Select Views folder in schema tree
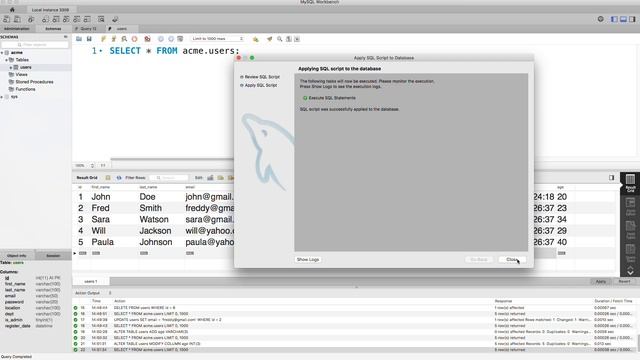The height and width of the screenshot is (360, 640). click(22, 75)
